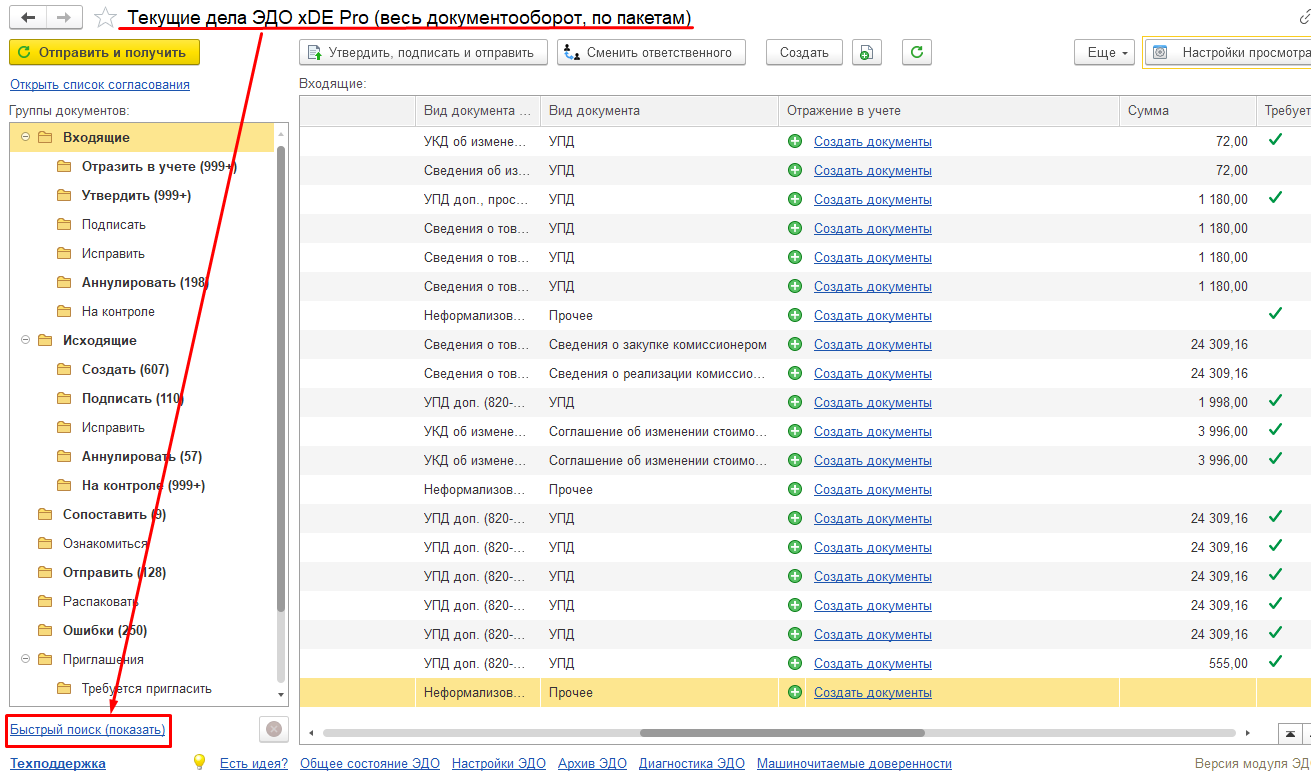Click the vertical scrollbar of document groups
The image size is (1311, 775).
(281, 378)
